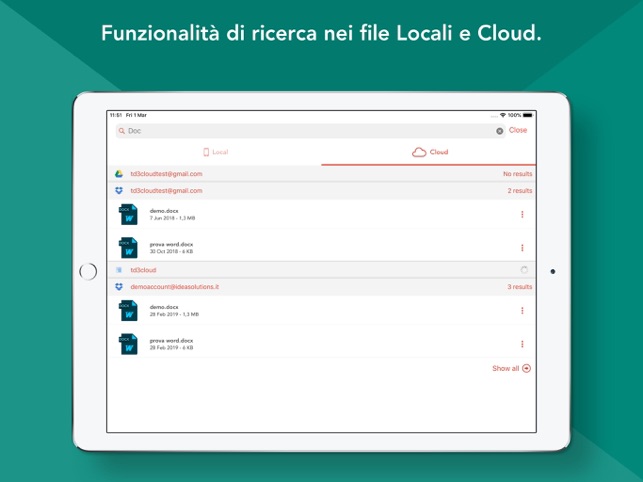Image resolution: width=643 pixels, height=482 pixels.
Task: Click the arrow circle icon next to Show all
Action: point(527,368)
